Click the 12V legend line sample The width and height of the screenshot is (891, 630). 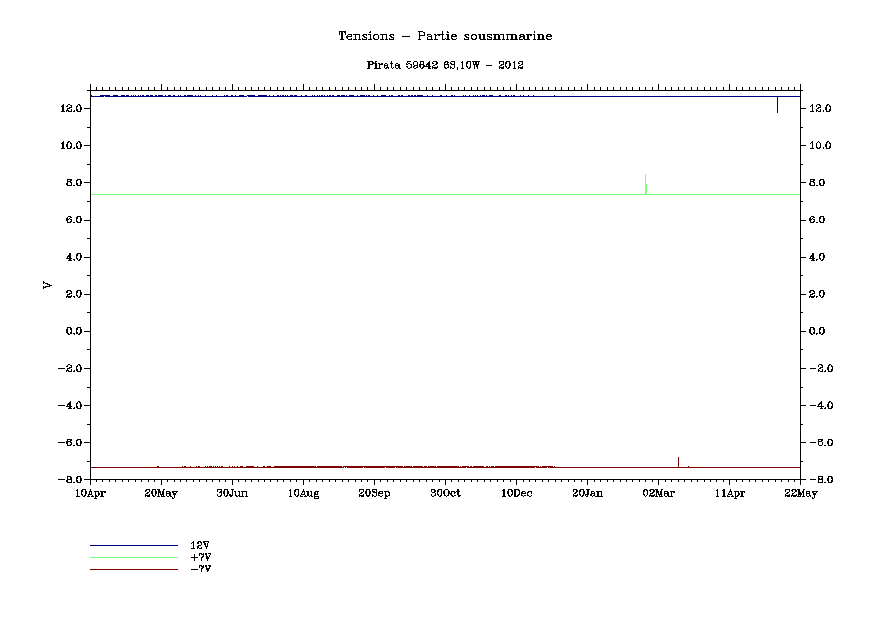(133, 545)
